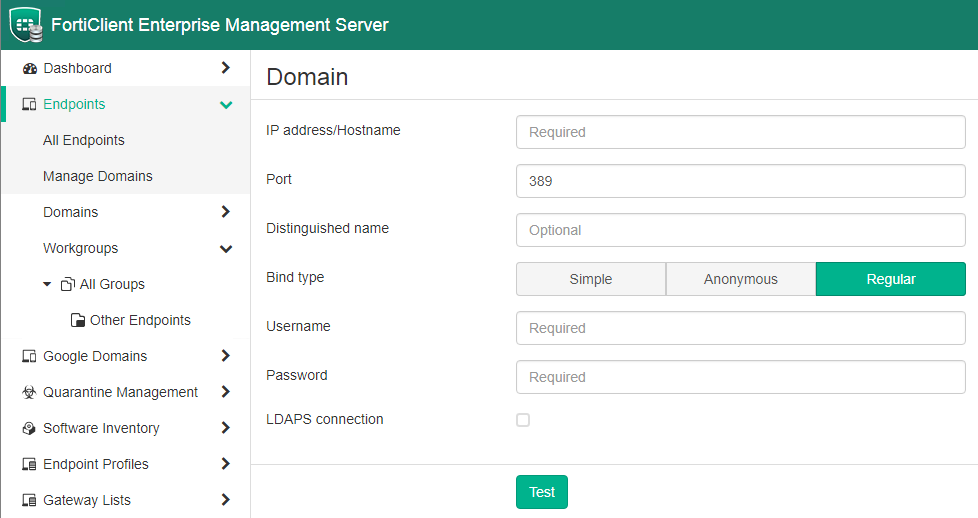978x518 pixels.
Task: Open Manage Domains in the sidebar
Action: coord(98,176)
